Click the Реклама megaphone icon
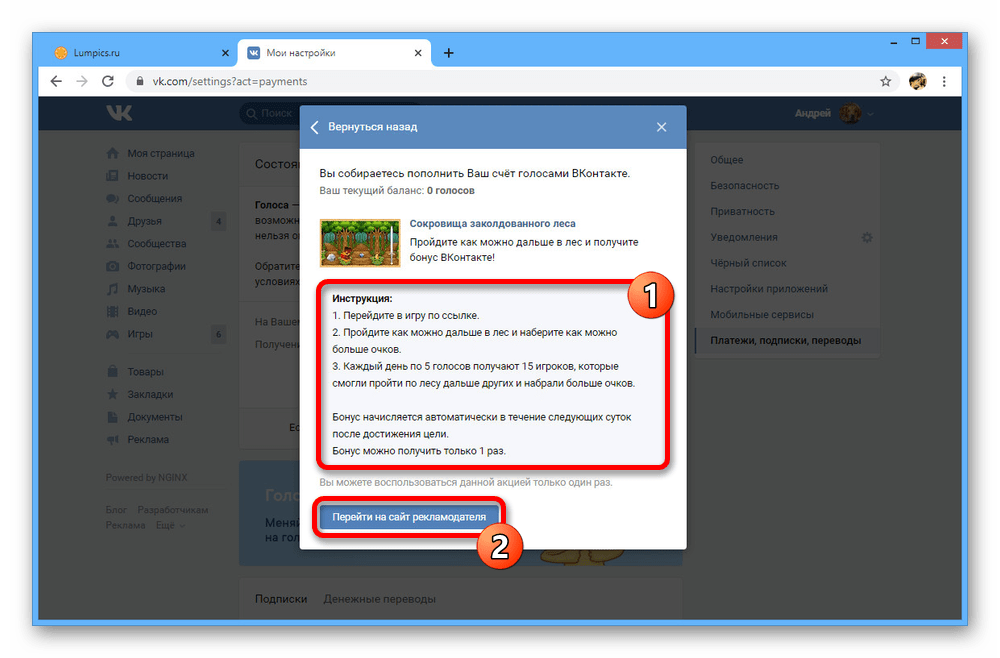Screen dimensions: 1000x658 coord(112,439)
